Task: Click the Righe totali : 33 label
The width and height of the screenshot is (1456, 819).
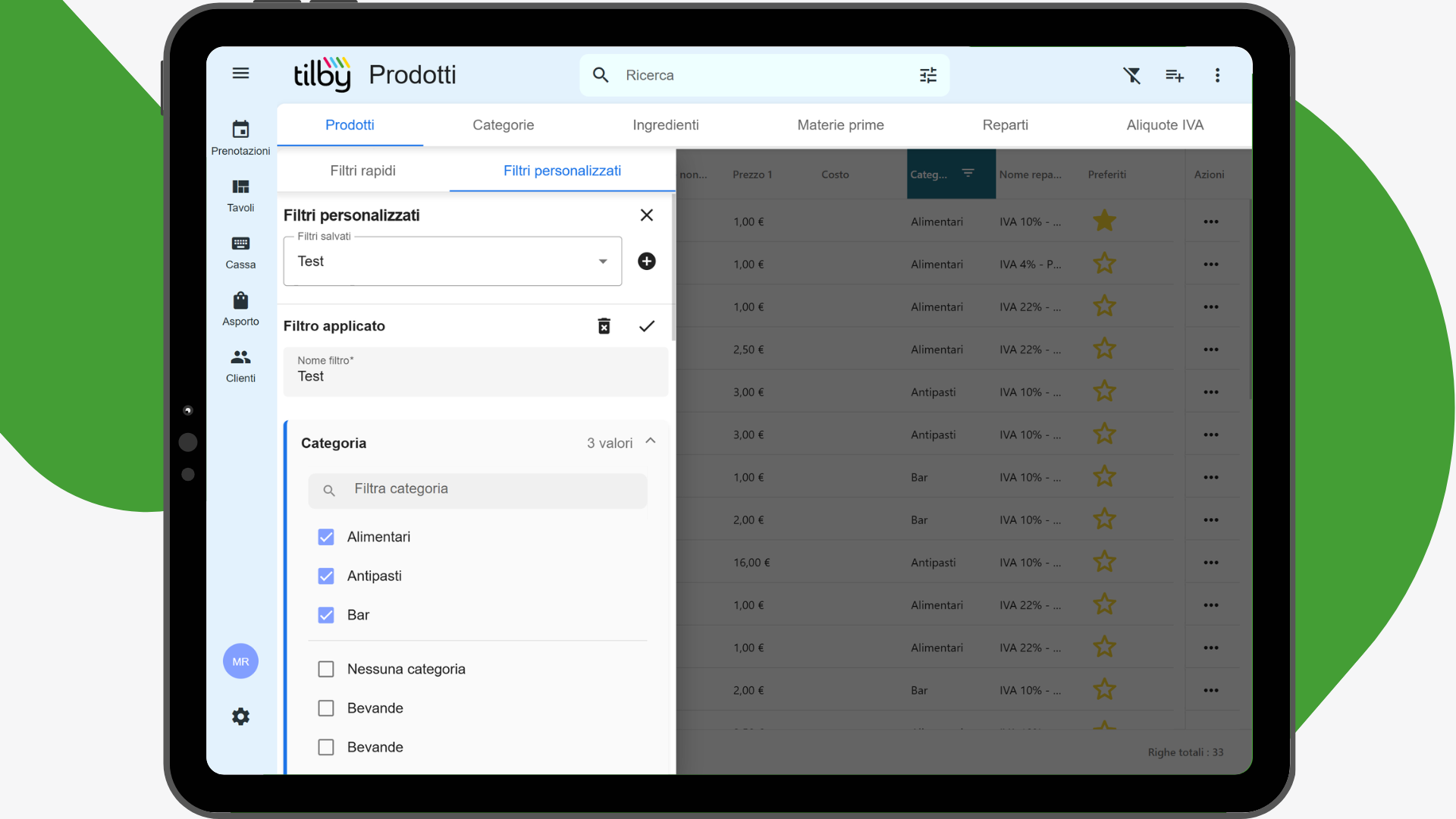Action: click(x=1185, y=752)
